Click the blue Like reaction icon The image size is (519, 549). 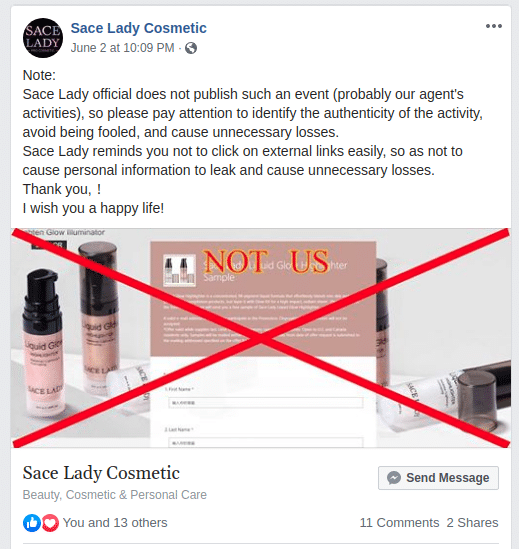click(x=32, y=523)
